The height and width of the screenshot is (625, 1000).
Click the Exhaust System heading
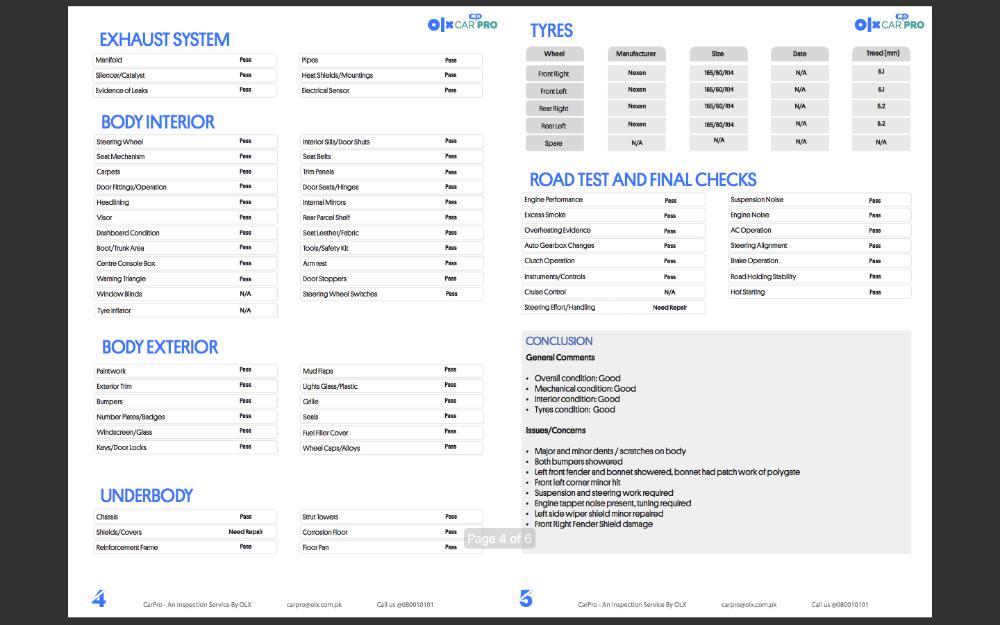pyautogui.click(x=164, y=40)
